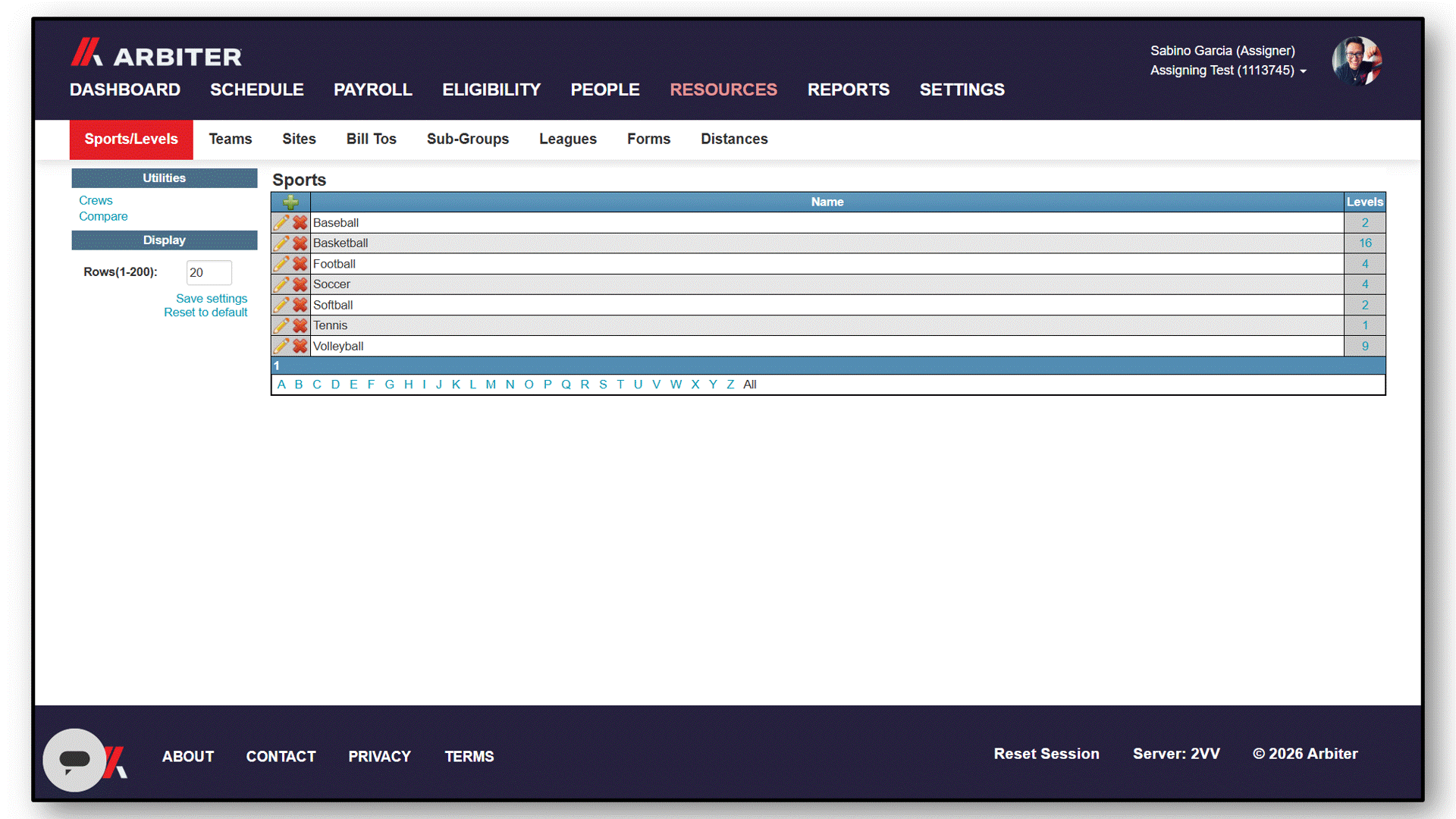Open the chat support bubble icon
Screen dimensions: 1456x819
pyautogui.click(x=74, y=760)
